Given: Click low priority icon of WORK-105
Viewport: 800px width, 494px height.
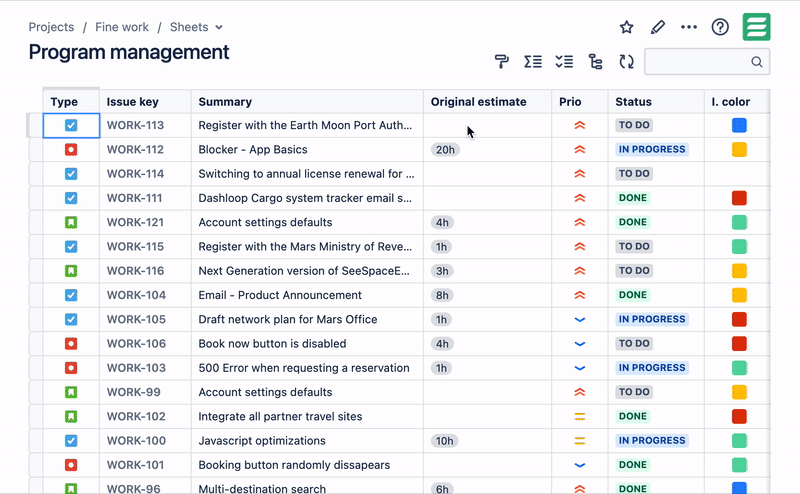Looking at the screenshot, I should pos(580,319).
